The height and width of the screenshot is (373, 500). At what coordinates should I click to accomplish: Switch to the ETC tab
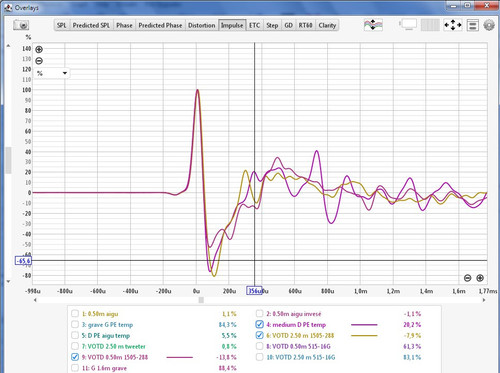point(255,25)
